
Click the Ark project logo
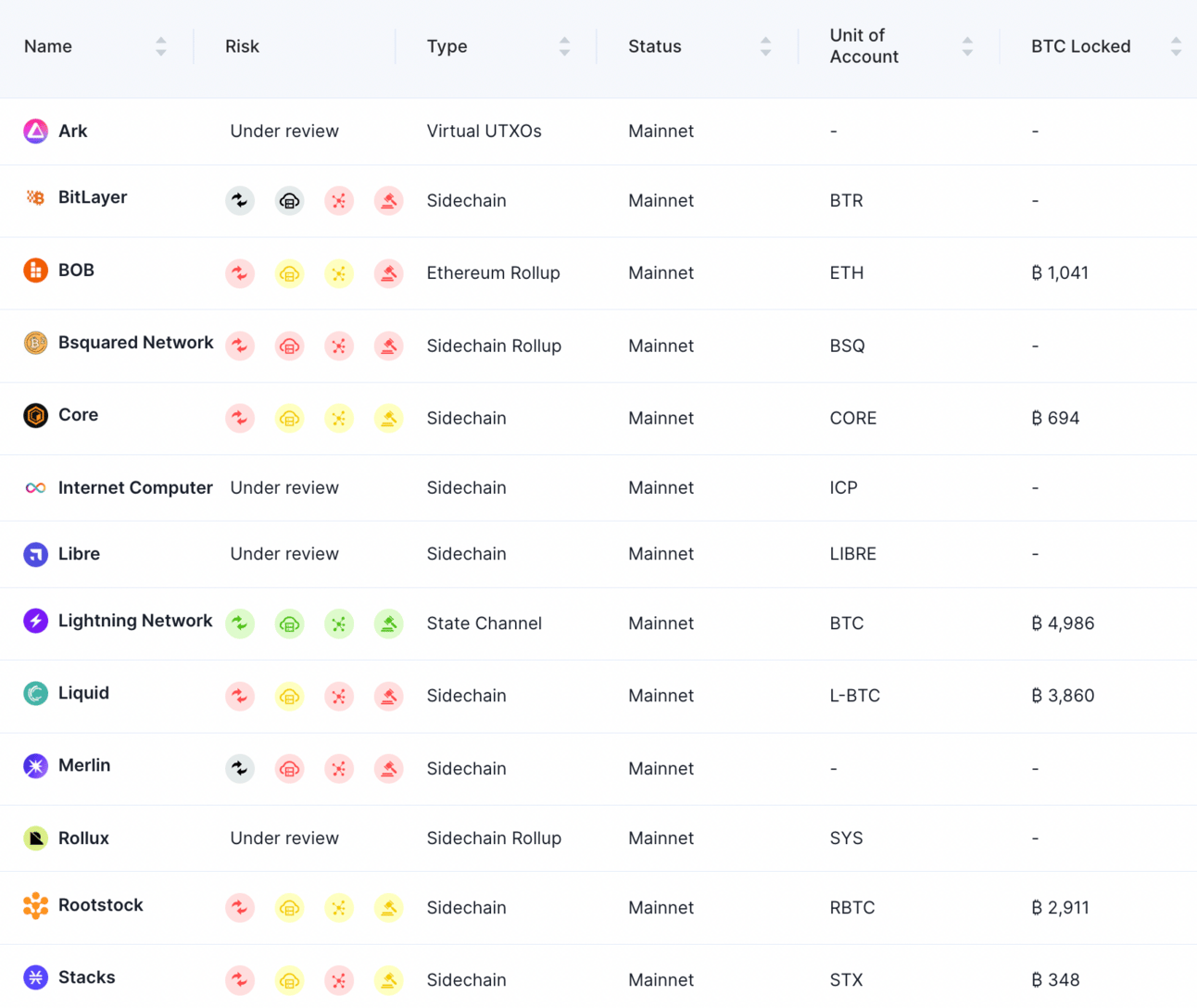35,131
